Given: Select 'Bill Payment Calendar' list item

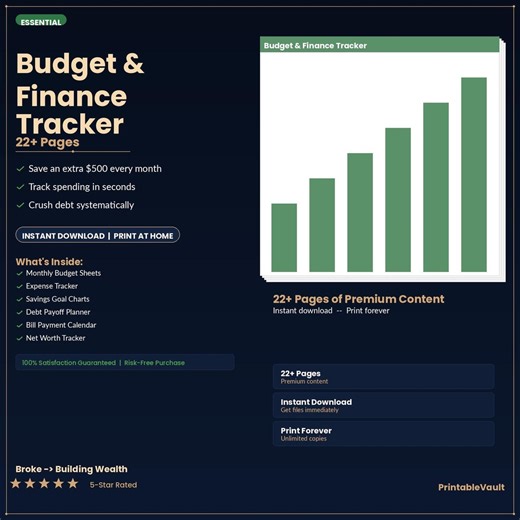Looking at the screenshot, I should click(x=61, y=325).
